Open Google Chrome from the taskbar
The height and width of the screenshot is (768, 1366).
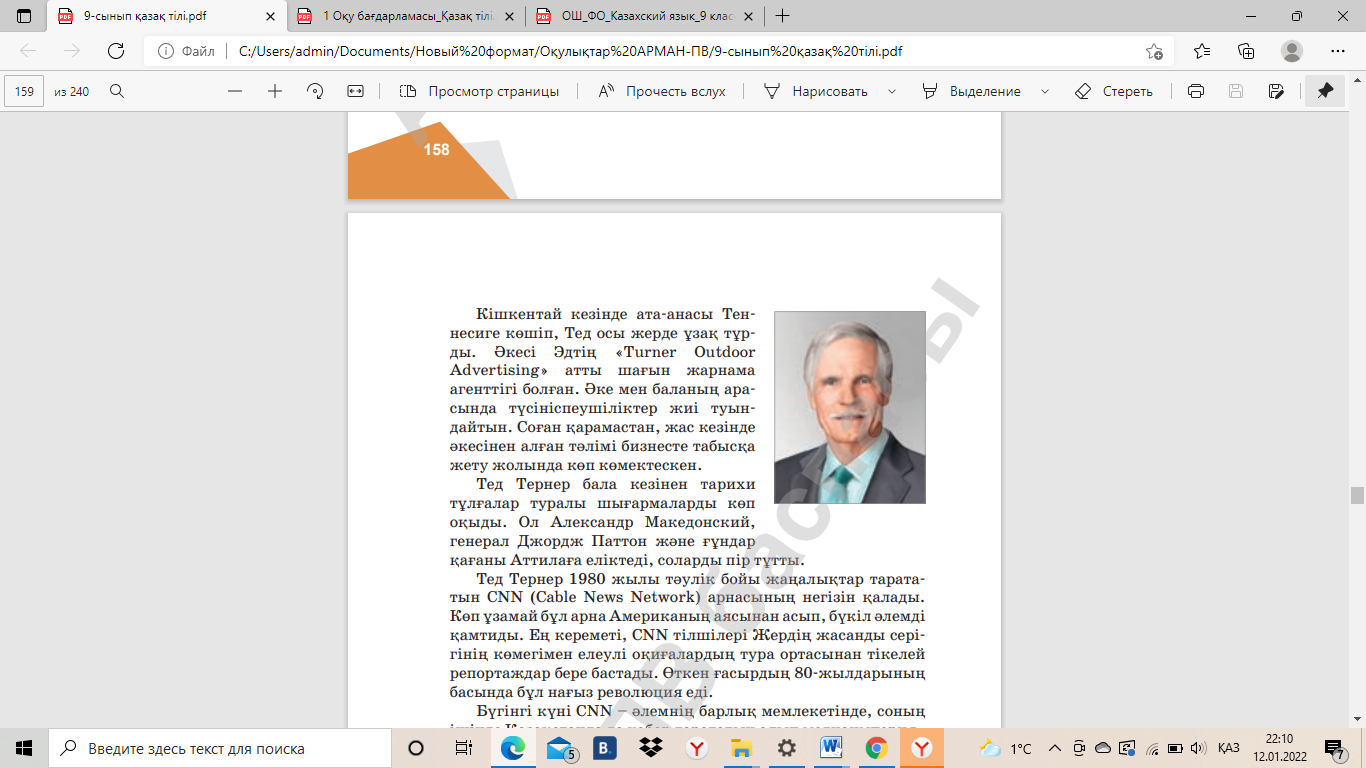877,748
